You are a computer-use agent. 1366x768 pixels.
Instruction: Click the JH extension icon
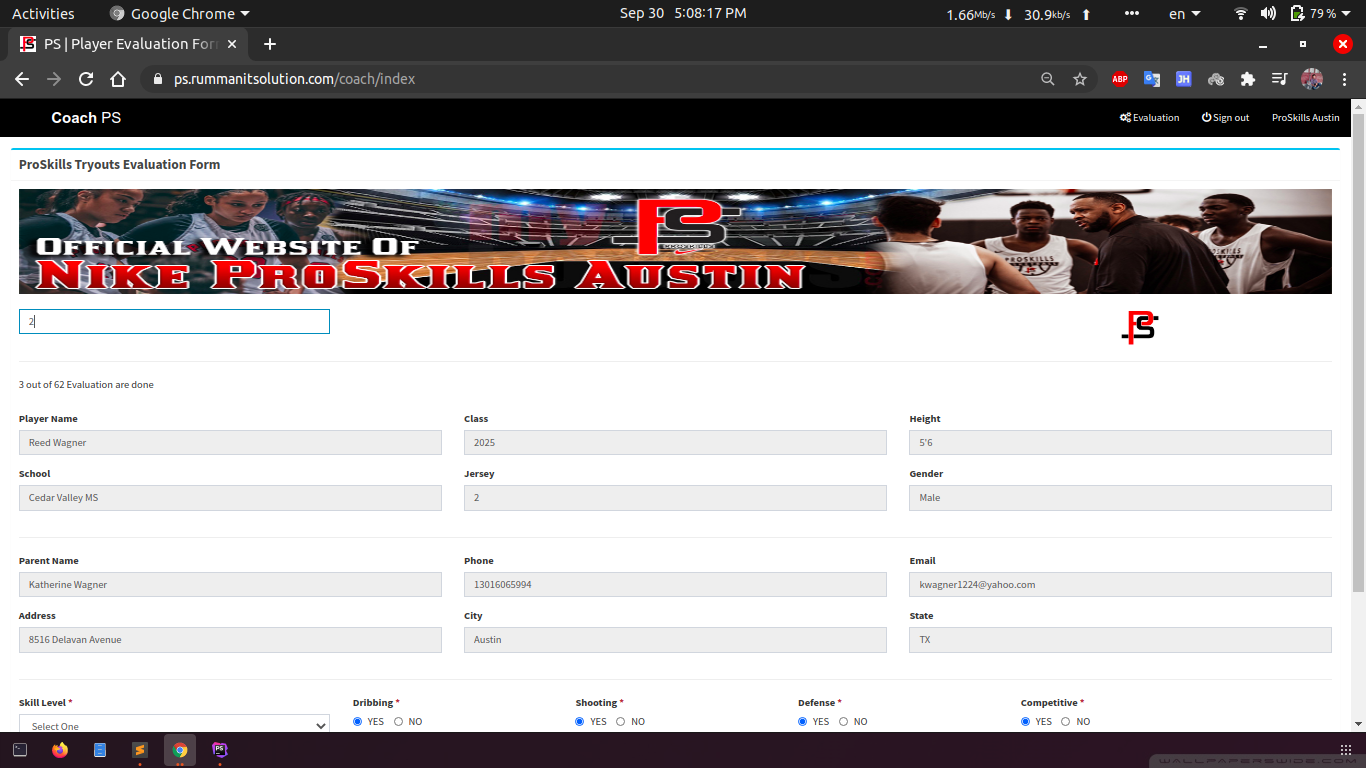(x=1183, y=79)
